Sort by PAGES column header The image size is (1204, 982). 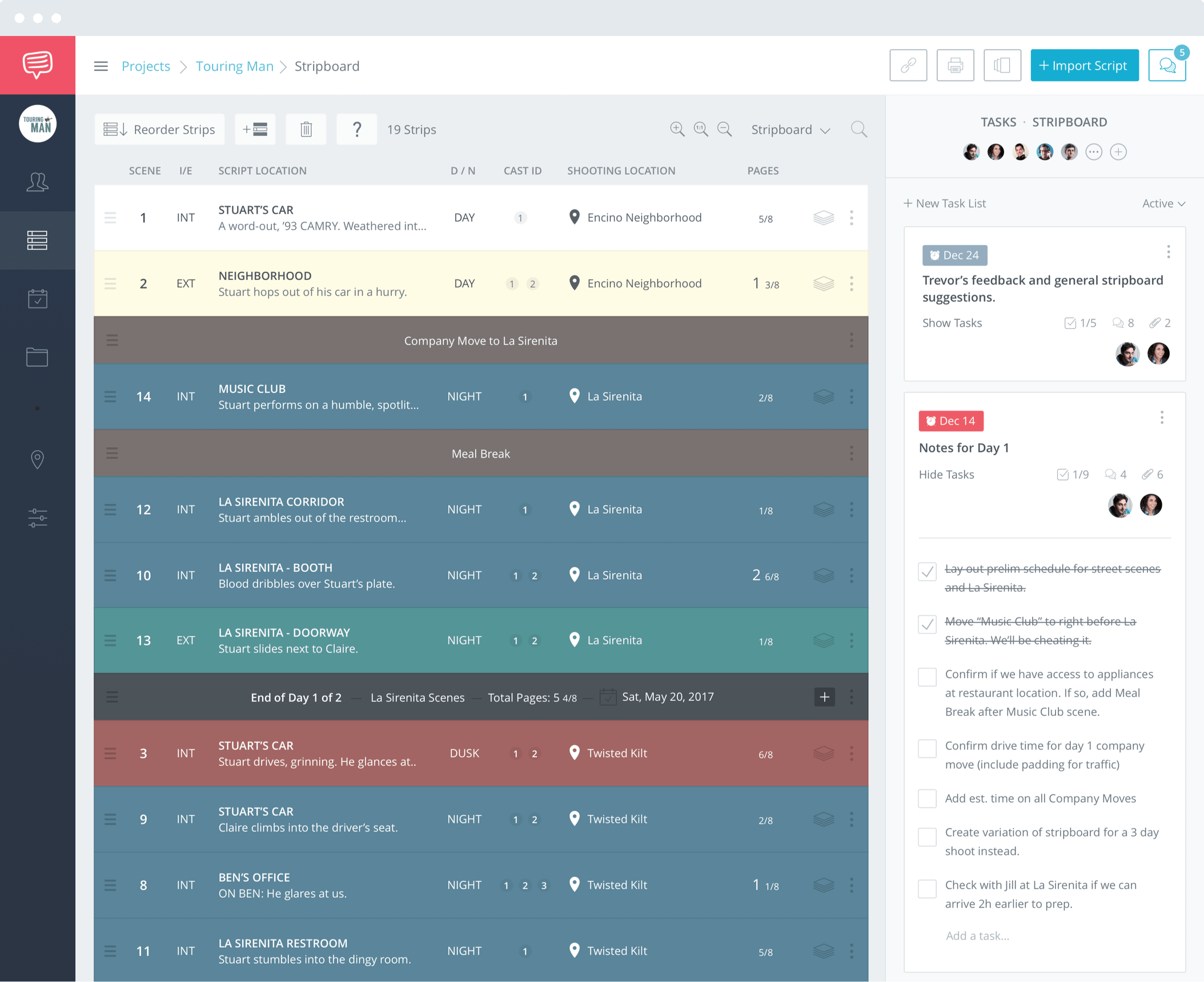(763, 171)
